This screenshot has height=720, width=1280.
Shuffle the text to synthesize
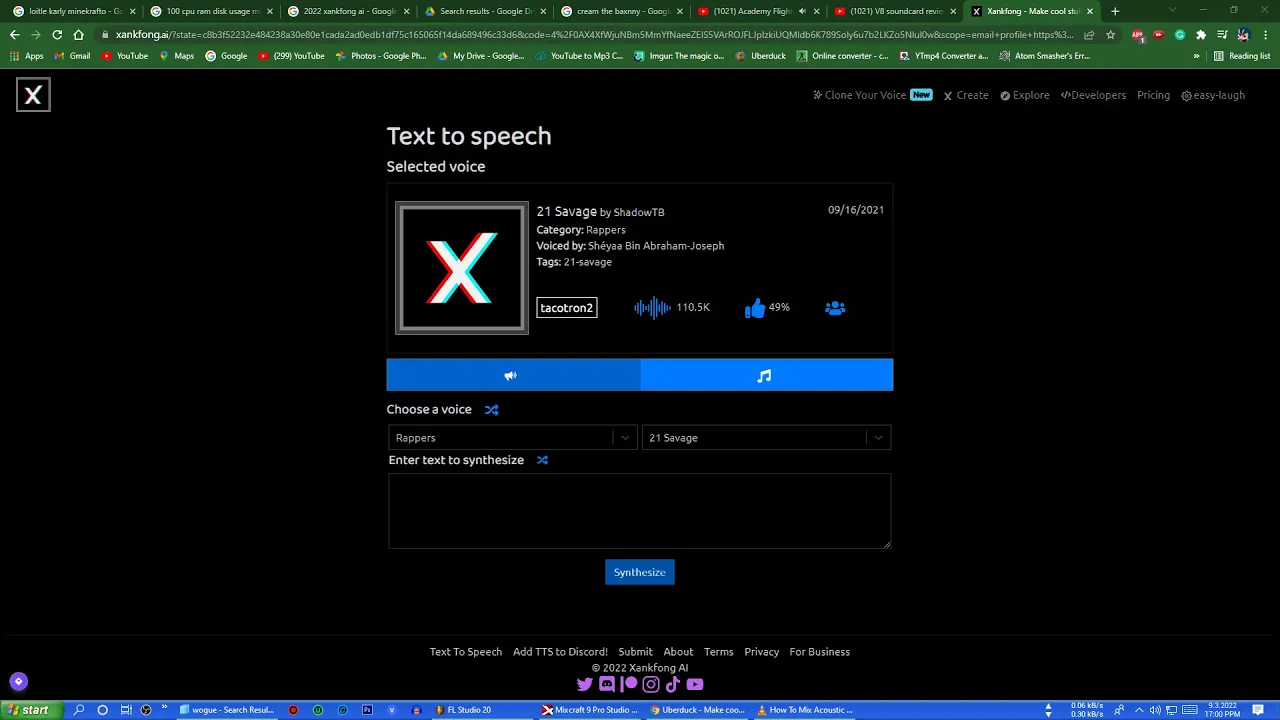[542, 460]
